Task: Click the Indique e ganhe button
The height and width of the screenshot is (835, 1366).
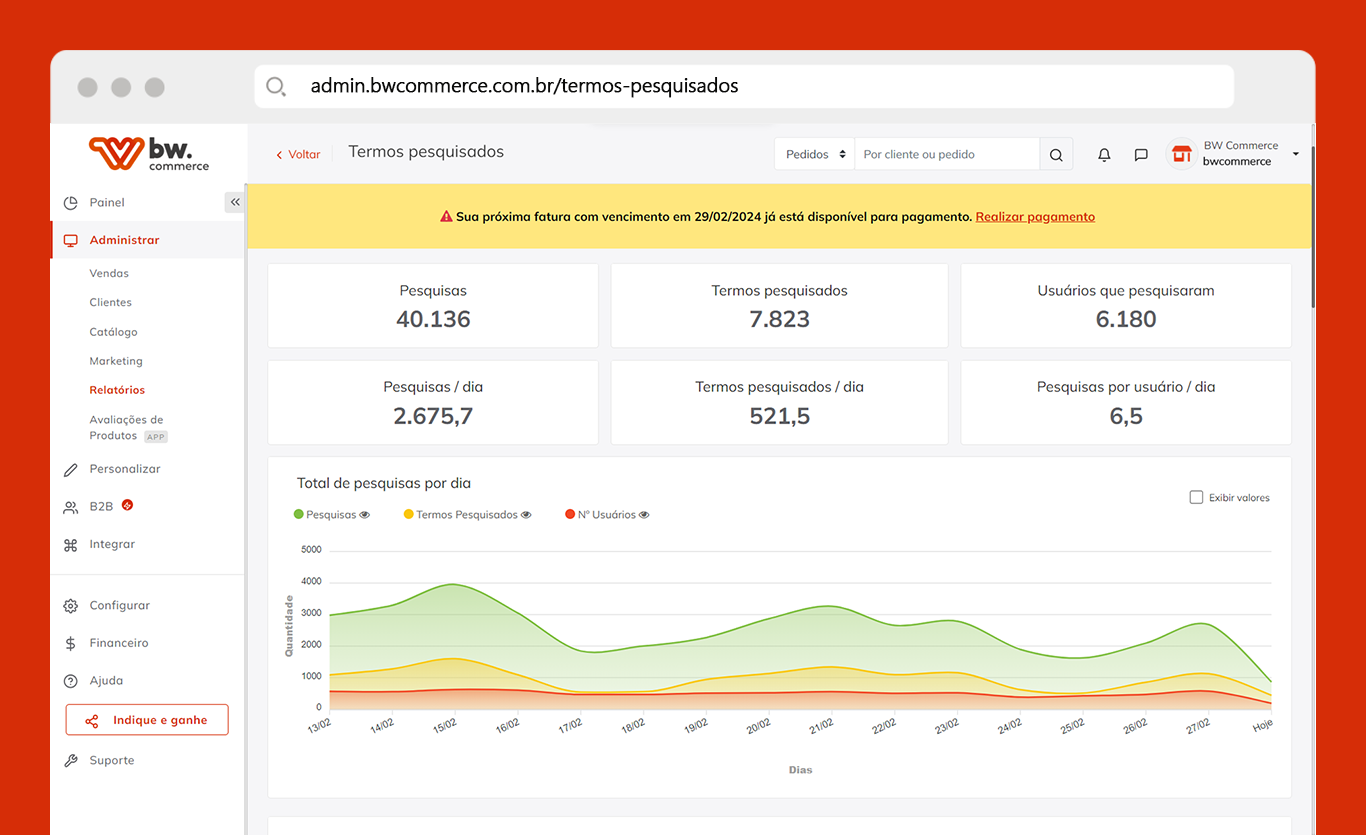Action: coord(147,720)
